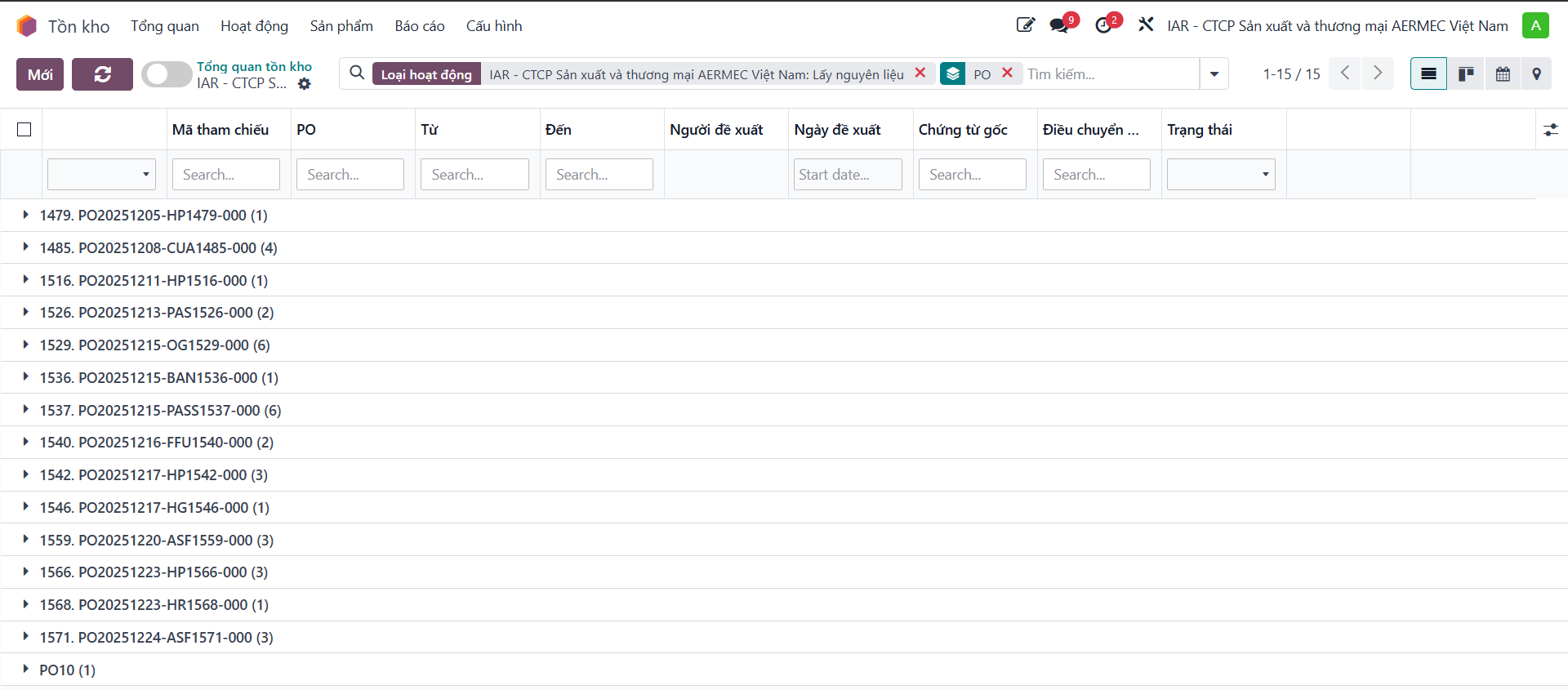
Task: Expand group 1485. PO20251208-CUA1485-000
Action: (x=158, y=247)
